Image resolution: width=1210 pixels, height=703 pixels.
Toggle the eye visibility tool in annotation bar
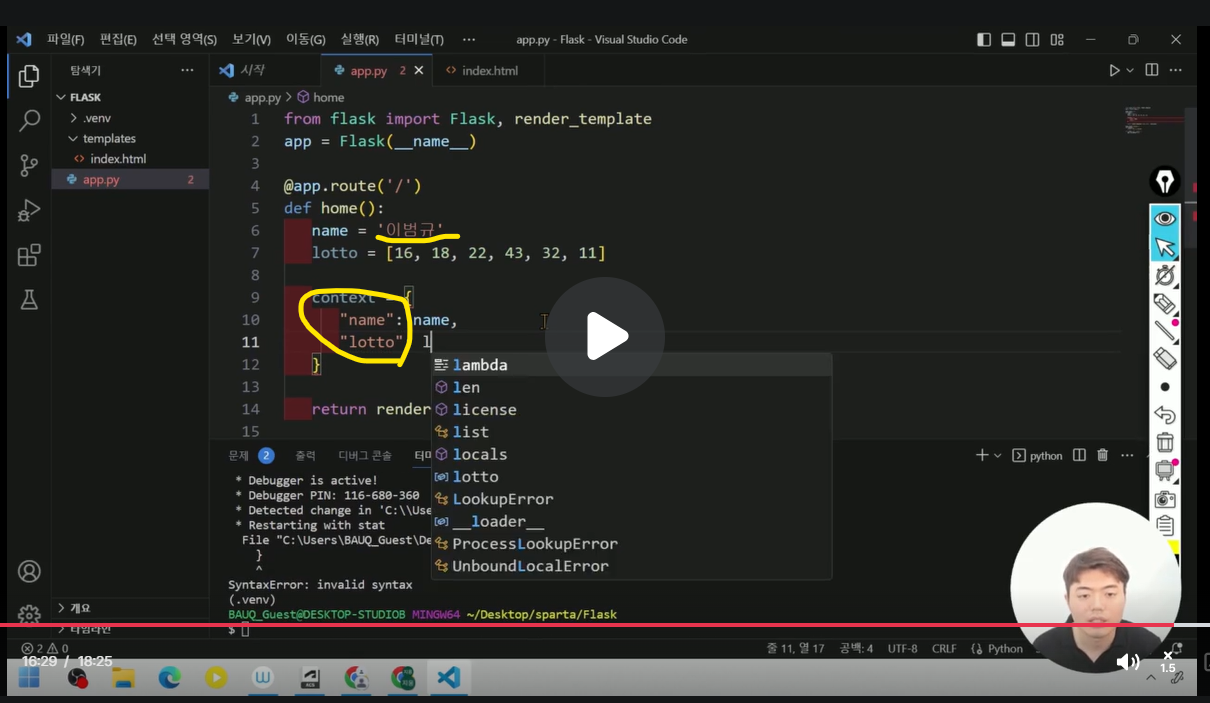(1165, 218)
